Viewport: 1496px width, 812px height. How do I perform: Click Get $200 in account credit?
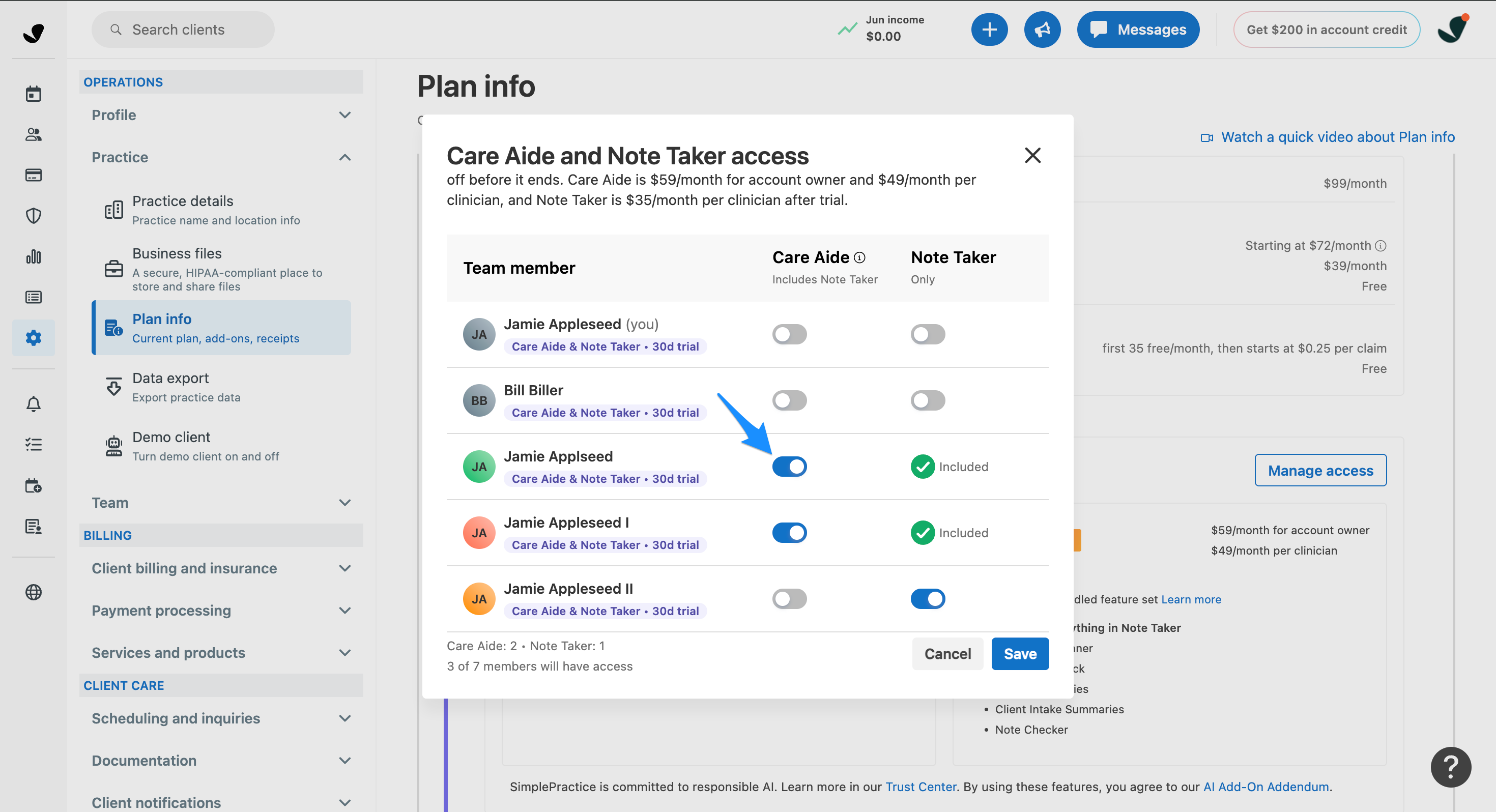coord(1327,29)
